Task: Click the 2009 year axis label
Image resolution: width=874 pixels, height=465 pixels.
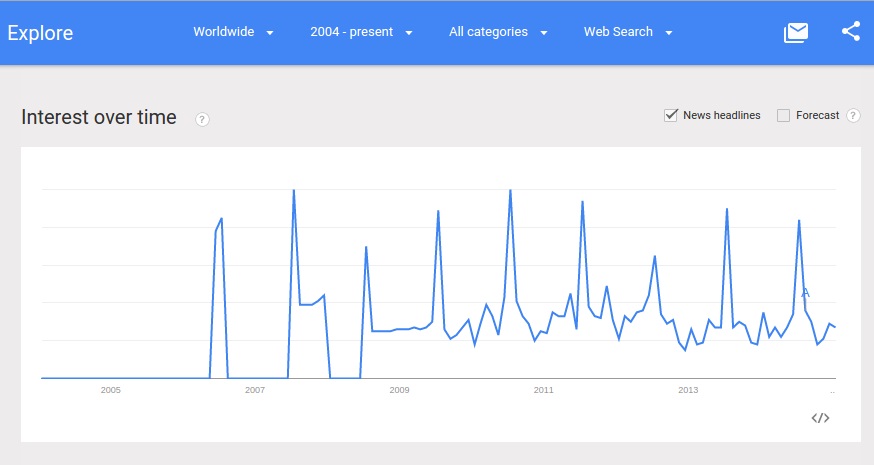Action: click(x=399, y=389)
